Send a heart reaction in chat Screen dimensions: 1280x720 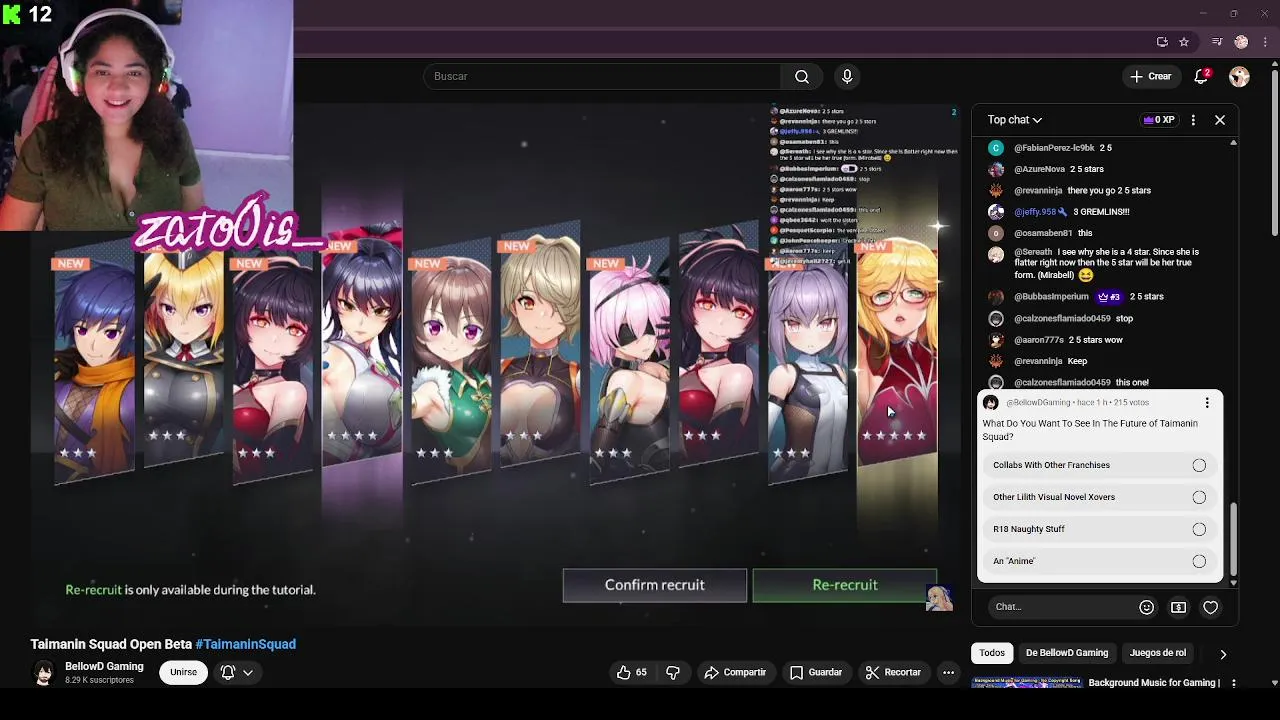click(1211, 607)
